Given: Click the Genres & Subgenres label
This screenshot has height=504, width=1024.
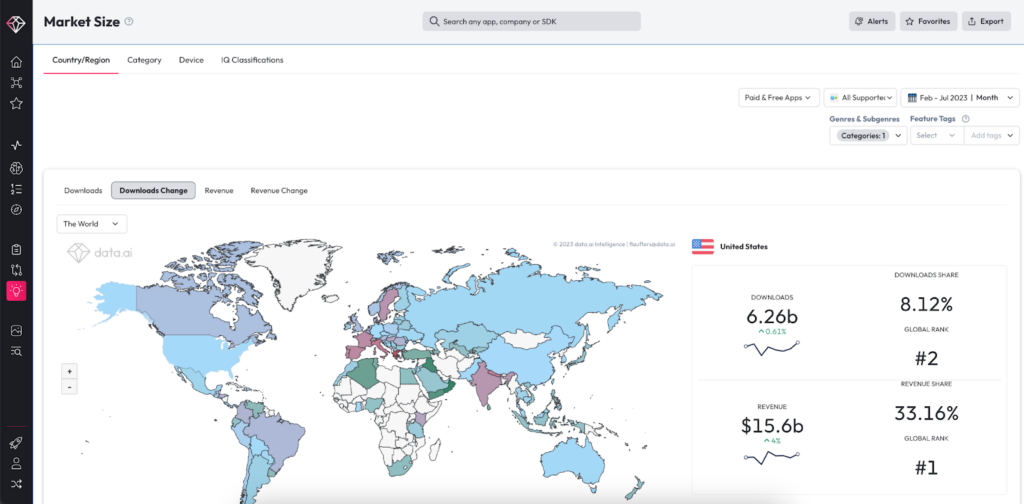Looking at the screenshot, I should pos(865,119).
